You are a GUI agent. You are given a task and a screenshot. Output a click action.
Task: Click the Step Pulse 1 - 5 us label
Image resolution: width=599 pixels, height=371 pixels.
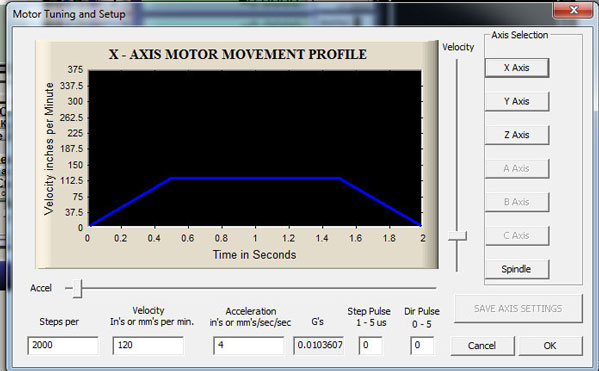tap(369, 317)
